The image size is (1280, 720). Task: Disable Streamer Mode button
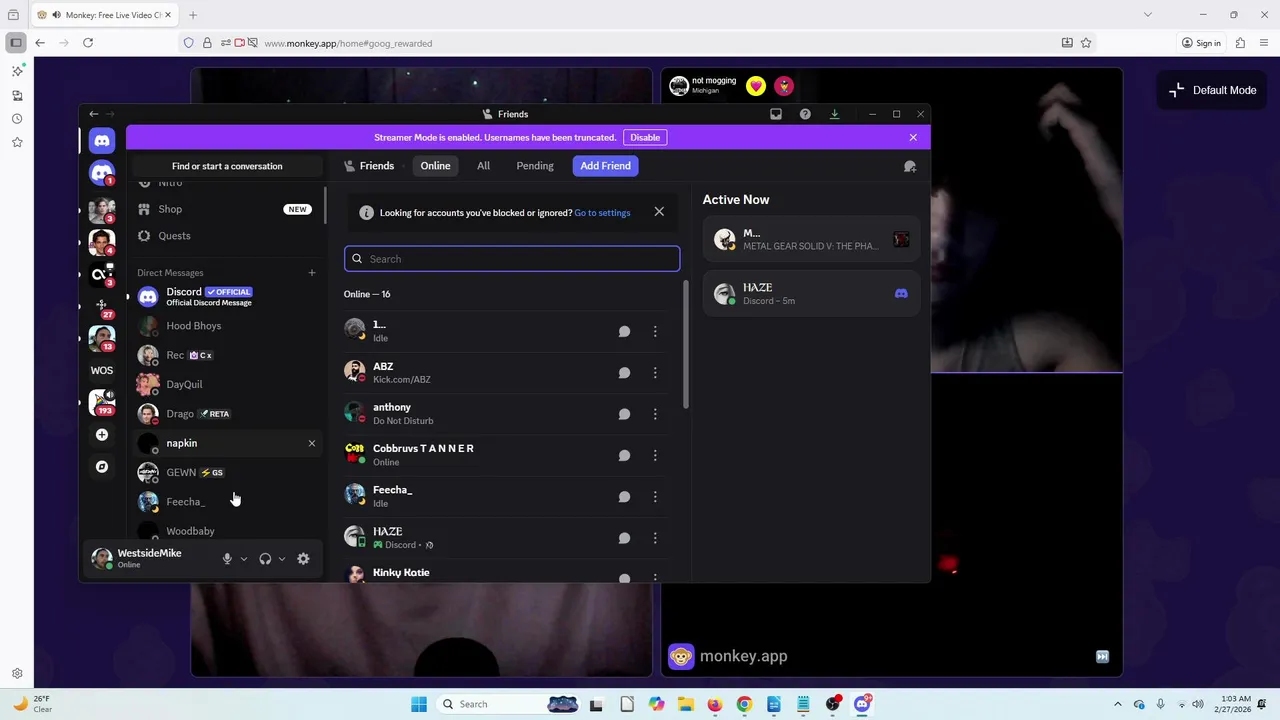pos(645,138)
